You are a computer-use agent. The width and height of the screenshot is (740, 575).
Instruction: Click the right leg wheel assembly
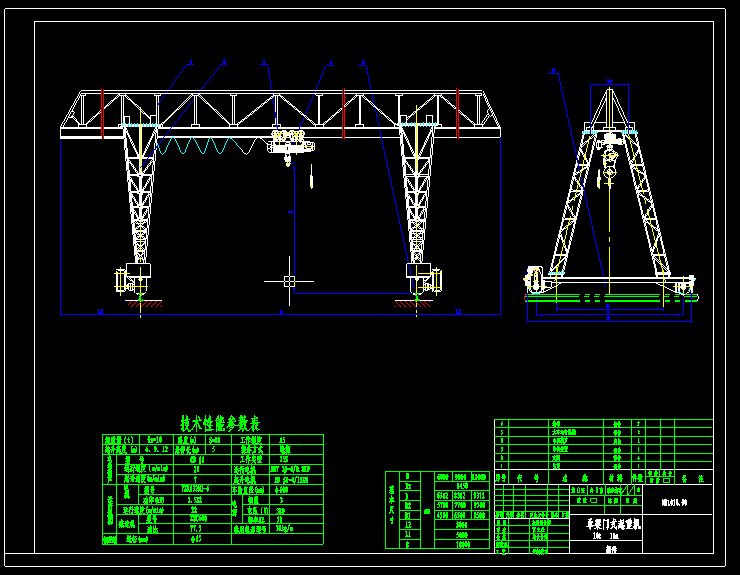click(x=423, y=278)
